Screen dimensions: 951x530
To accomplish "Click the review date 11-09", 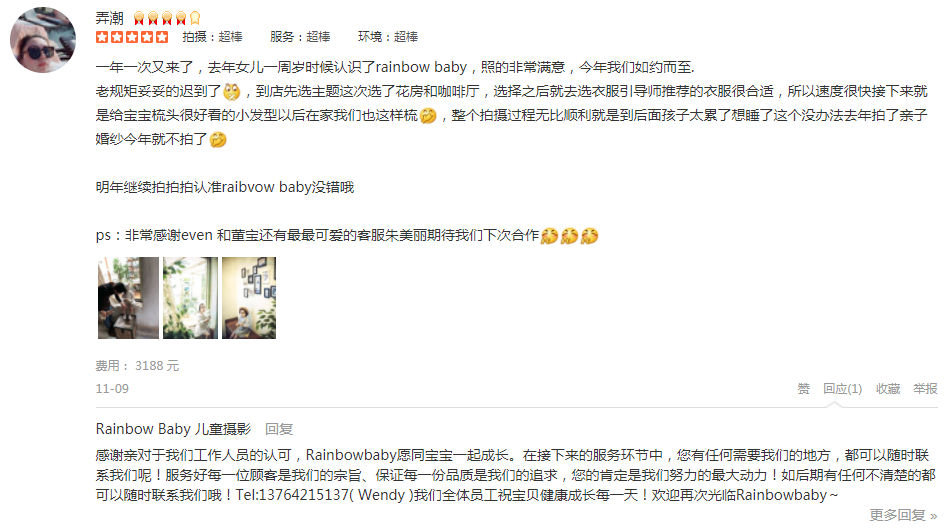I will tap(112, 389).
